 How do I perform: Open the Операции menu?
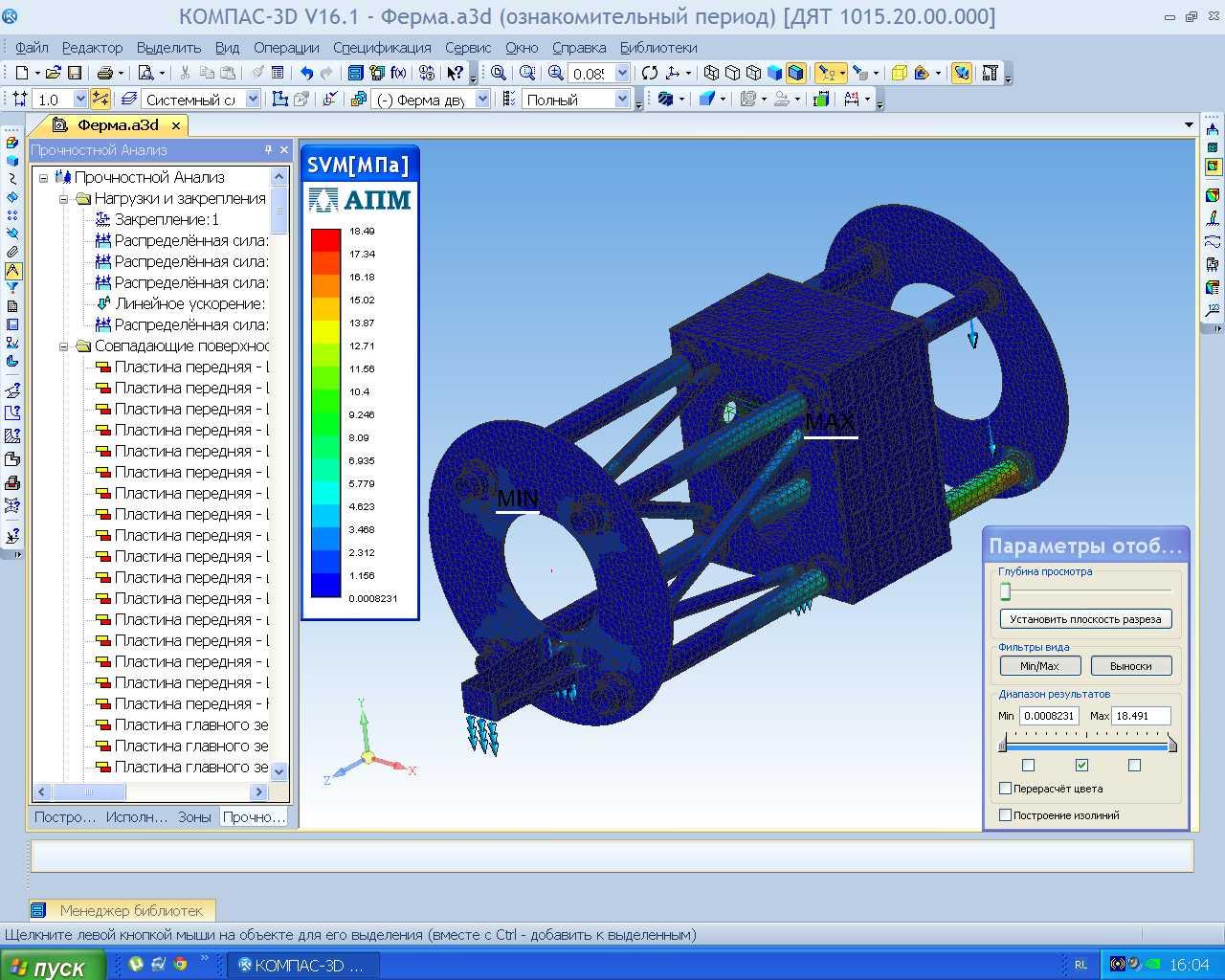coord(286,48)
